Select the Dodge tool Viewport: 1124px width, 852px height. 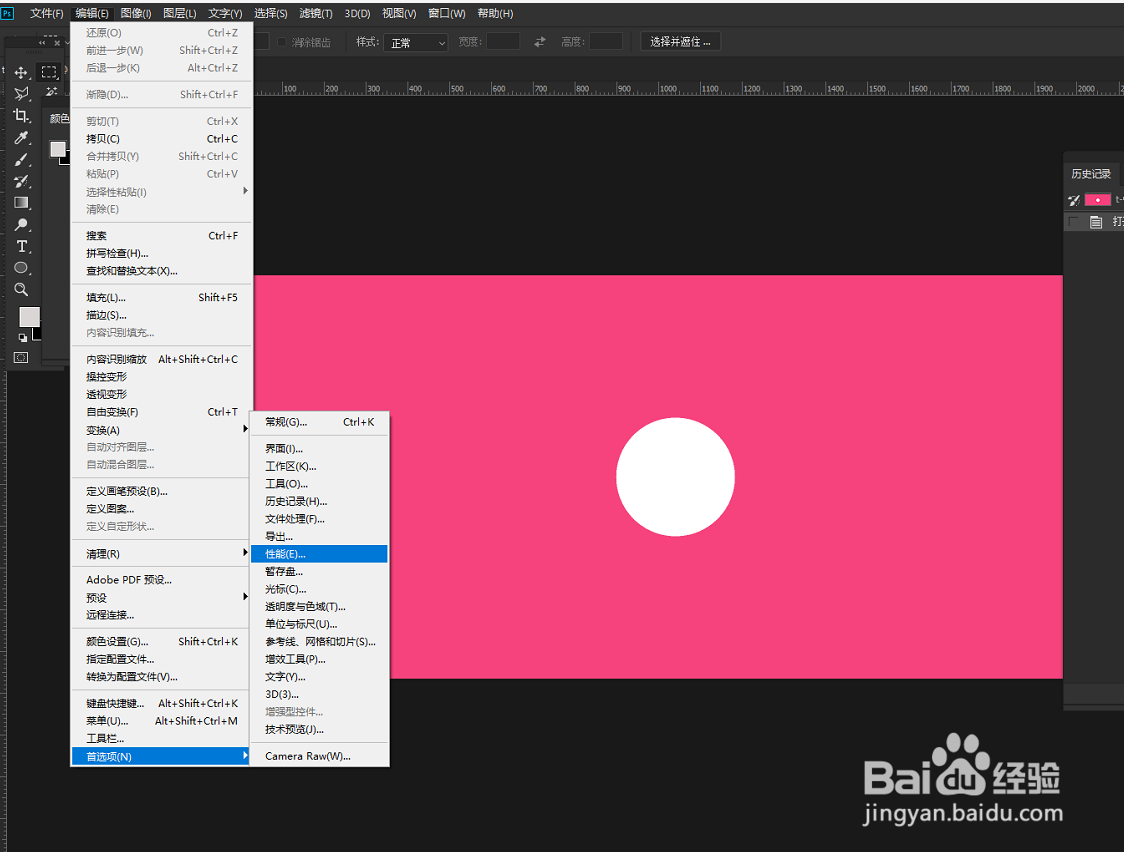click(x=21, y=225)
